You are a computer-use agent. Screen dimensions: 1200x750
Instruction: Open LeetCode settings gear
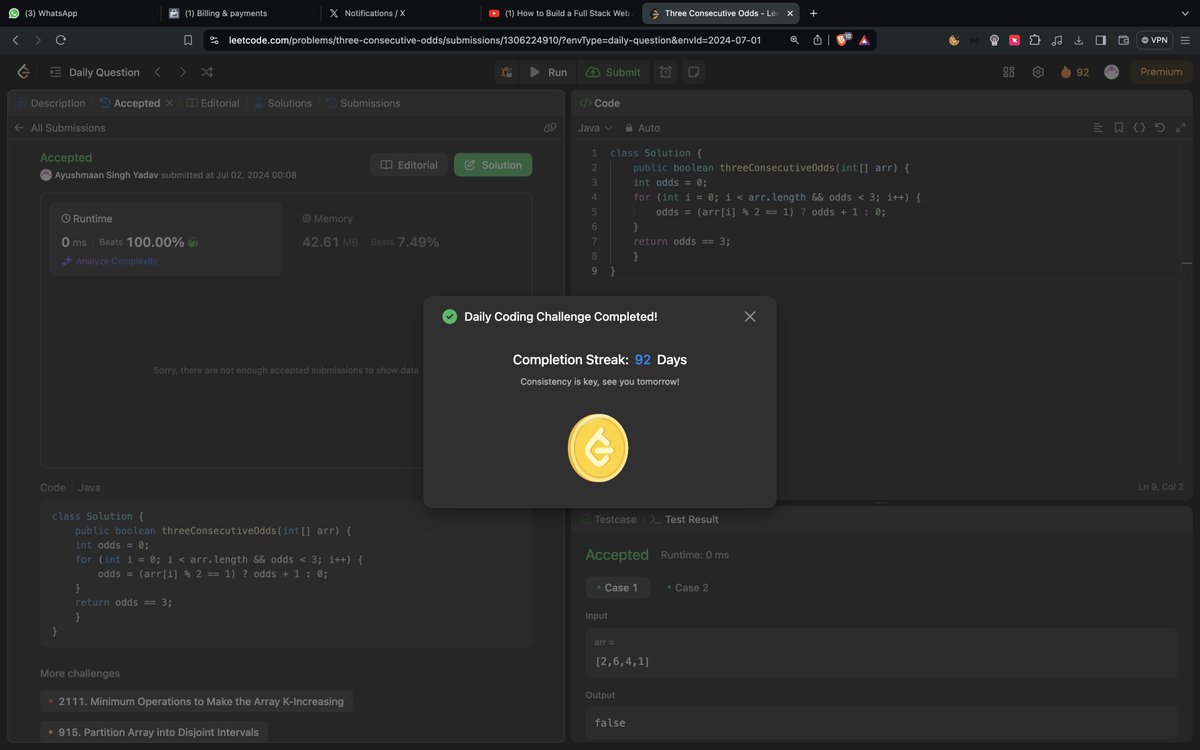(x=1038, y=72)
